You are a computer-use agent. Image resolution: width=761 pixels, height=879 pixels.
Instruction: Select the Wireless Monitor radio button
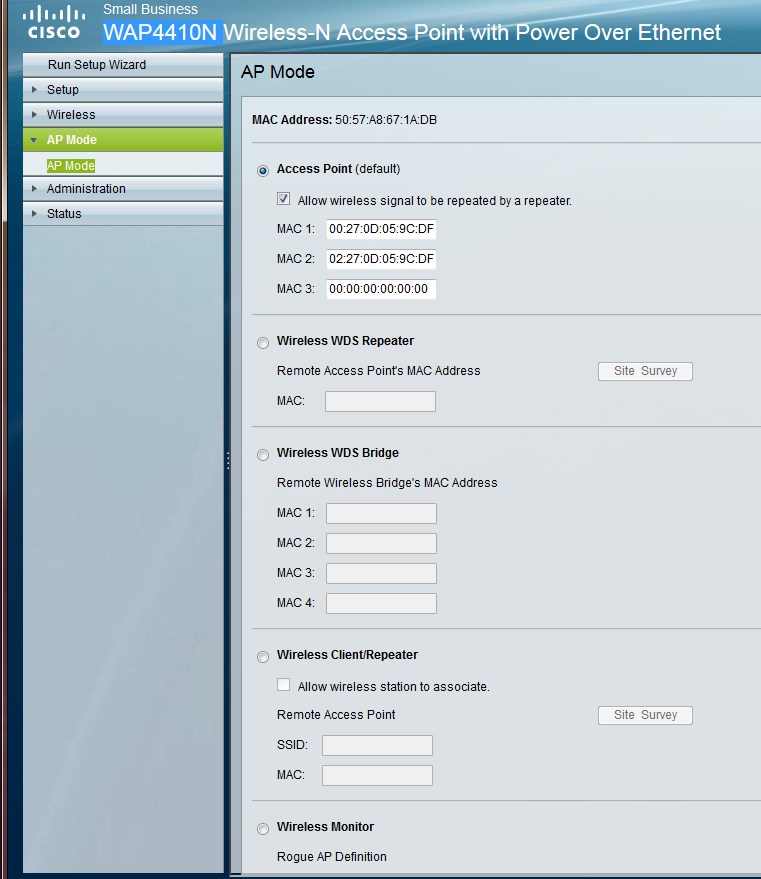[263, 829]
